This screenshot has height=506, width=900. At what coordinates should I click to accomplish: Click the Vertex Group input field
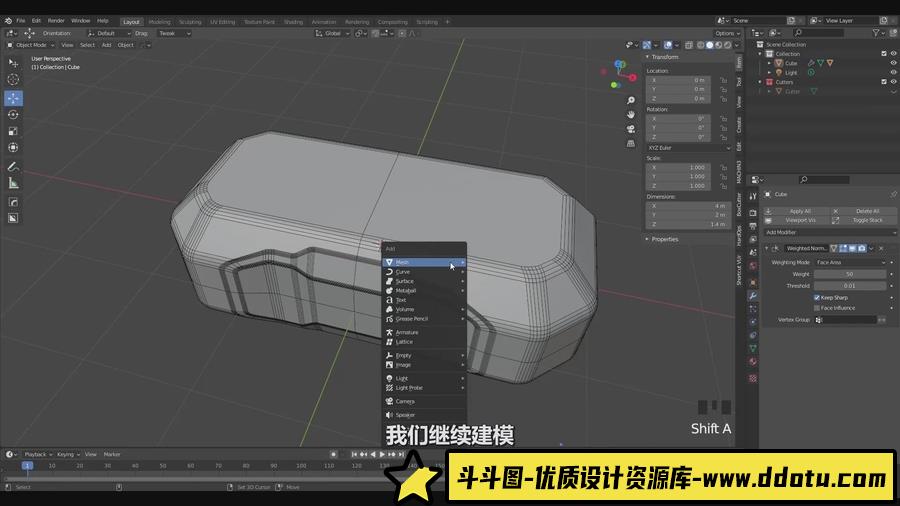click(x=845, y=320)
